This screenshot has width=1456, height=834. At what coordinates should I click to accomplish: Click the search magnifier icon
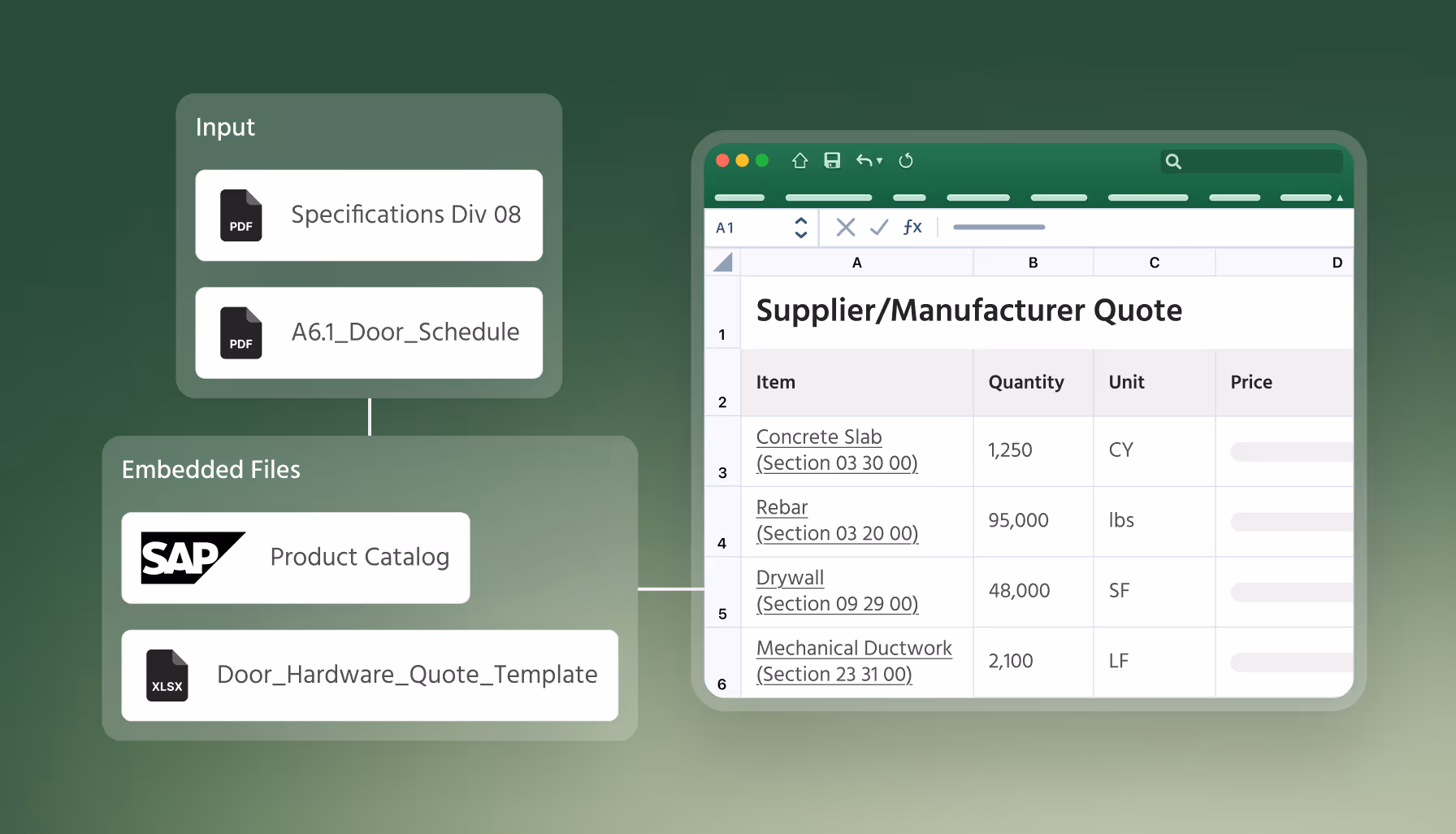1173,161
